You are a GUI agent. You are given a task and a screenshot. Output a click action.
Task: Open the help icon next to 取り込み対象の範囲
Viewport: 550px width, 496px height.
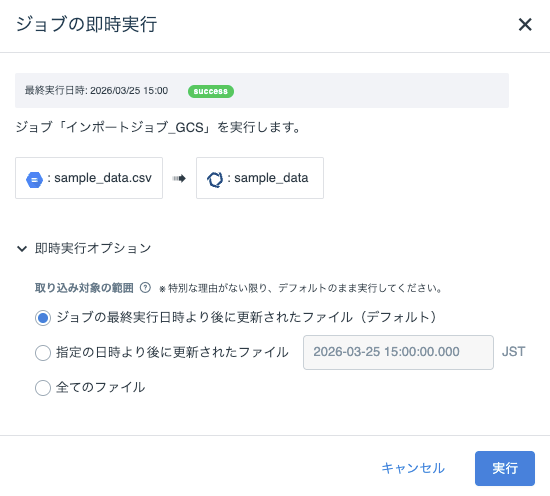(145, 288)
